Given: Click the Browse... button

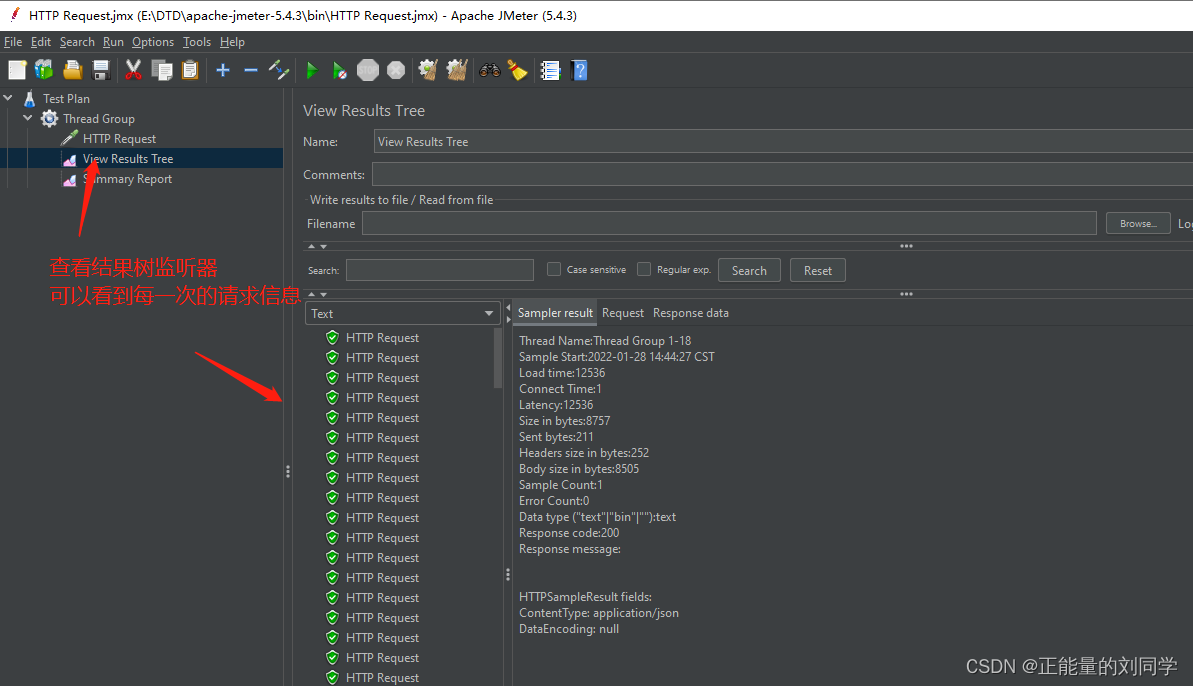Looking at the screenshot, I should click(1137, 224).
